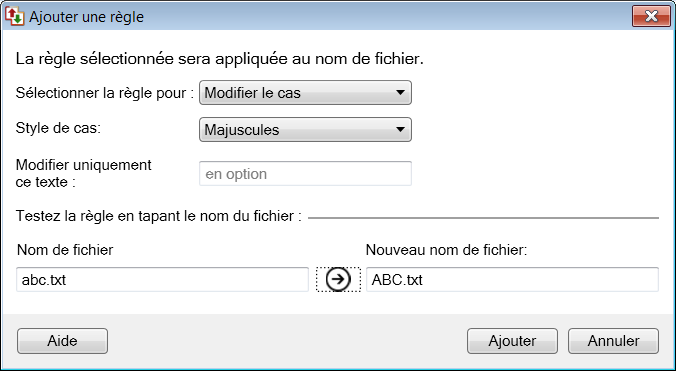The height and width of the screenshot is (371, 676).
Task: Click the 'Modifier uniquement ce texte :' label
Action: coord(84,173)
